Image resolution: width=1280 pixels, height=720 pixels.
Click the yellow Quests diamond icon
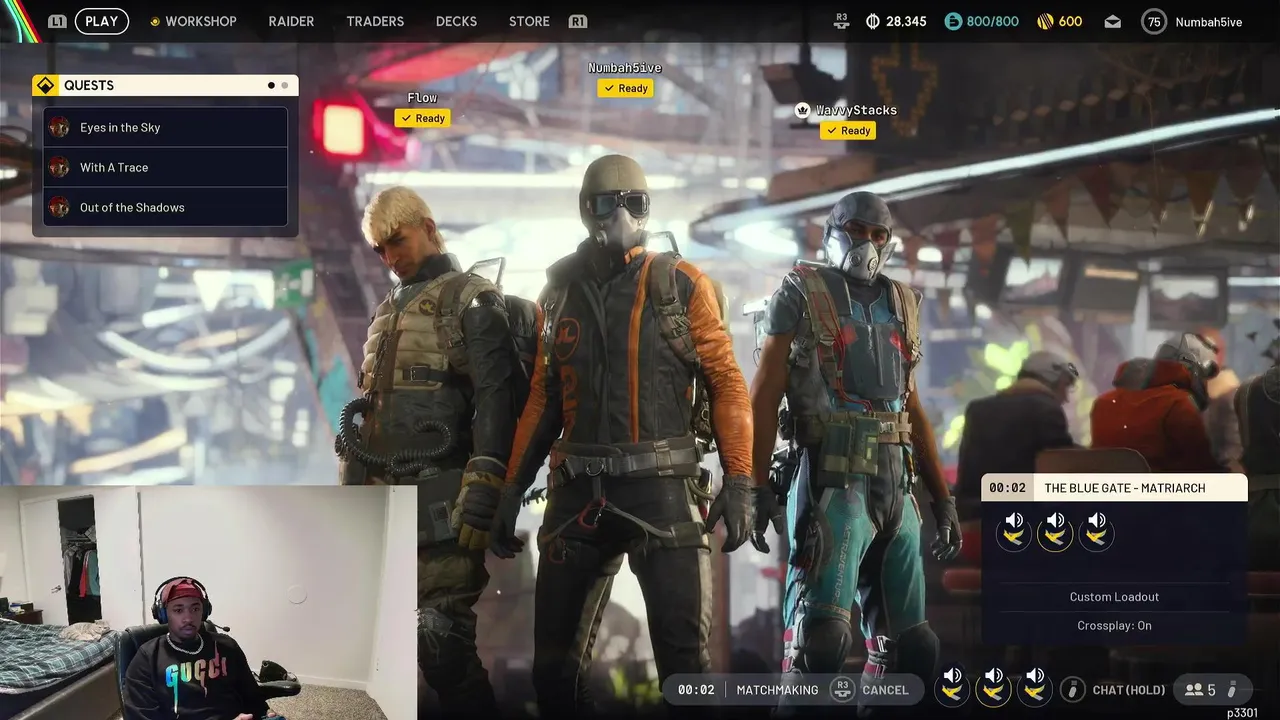click(45, 86)
